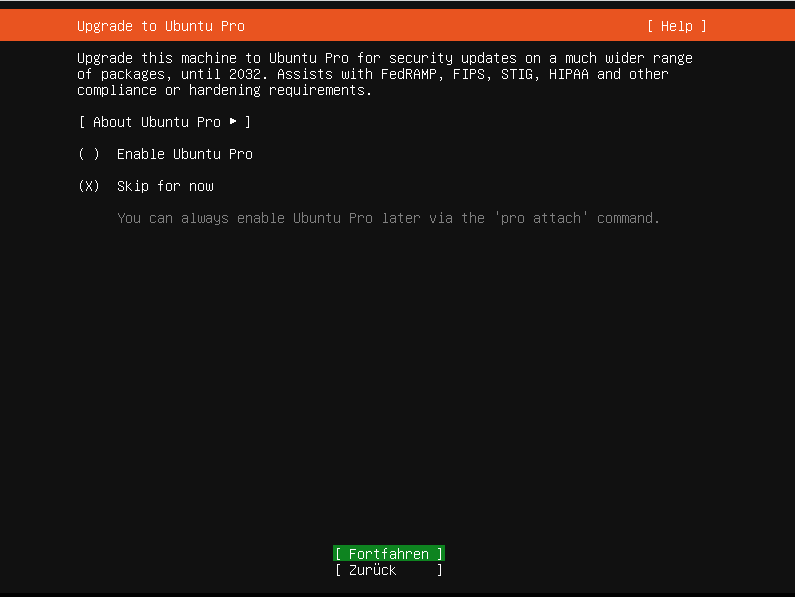Click the year 2032 in description

pyautogui.click(x=244, y=74)
